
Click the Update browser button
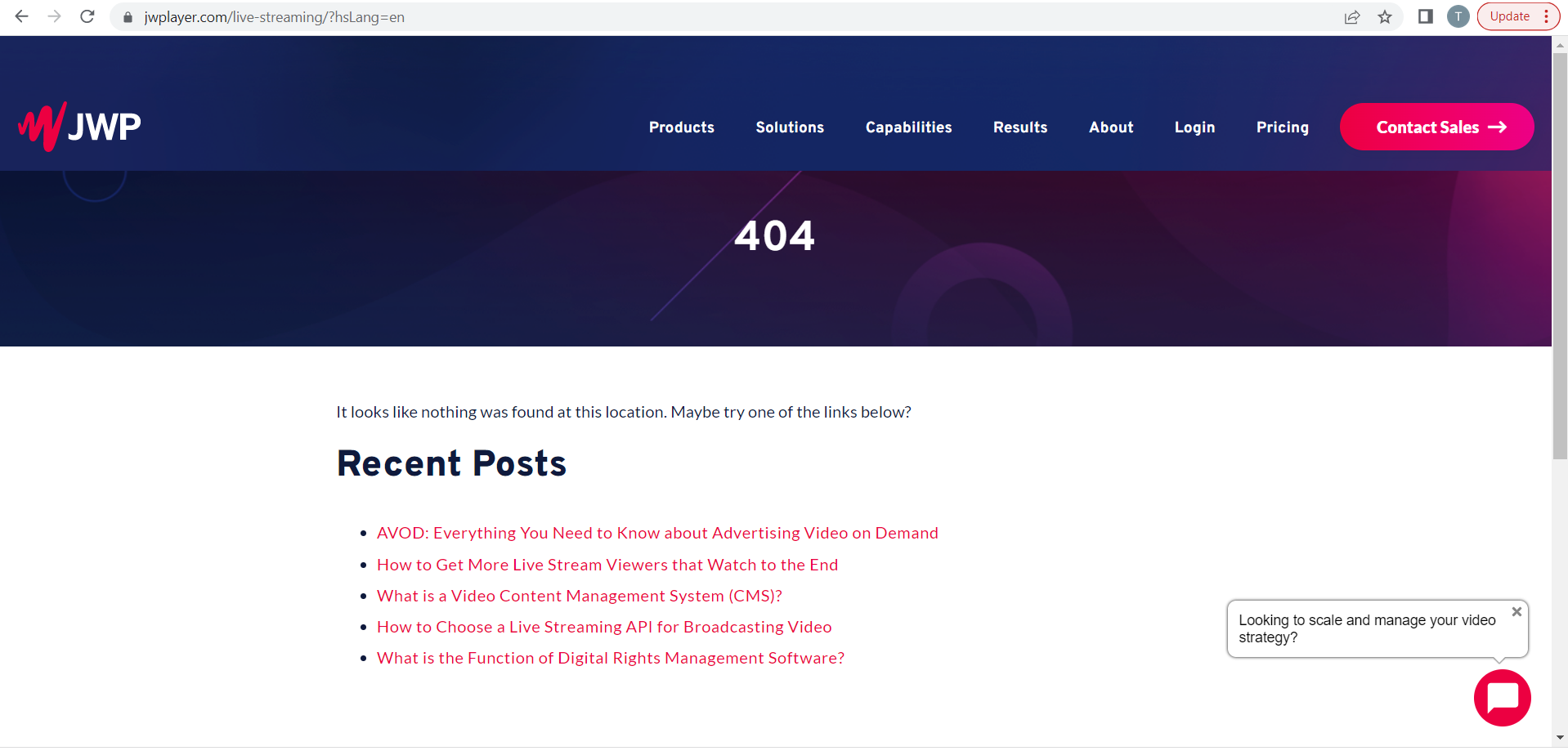[x=1518, y=16]
